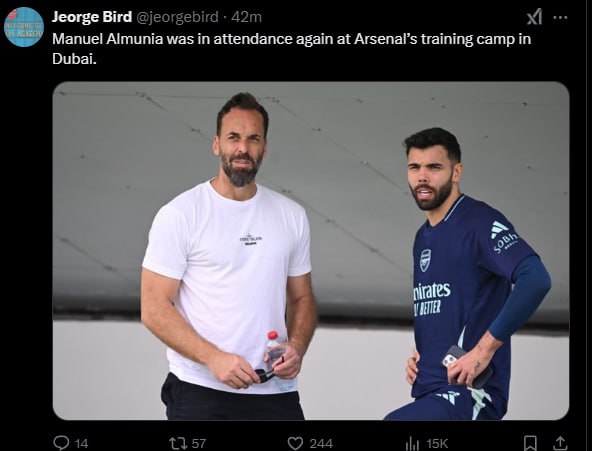Open the @jeorgebird handle link
Viewport: 592px width, 451px height.
[177, 17]
